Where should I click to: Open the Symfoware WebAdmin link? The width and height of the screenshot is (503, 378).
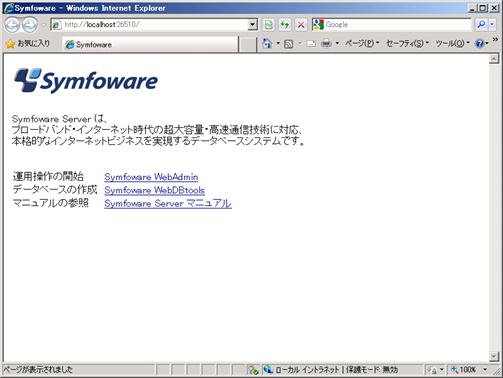click(151, 177)
